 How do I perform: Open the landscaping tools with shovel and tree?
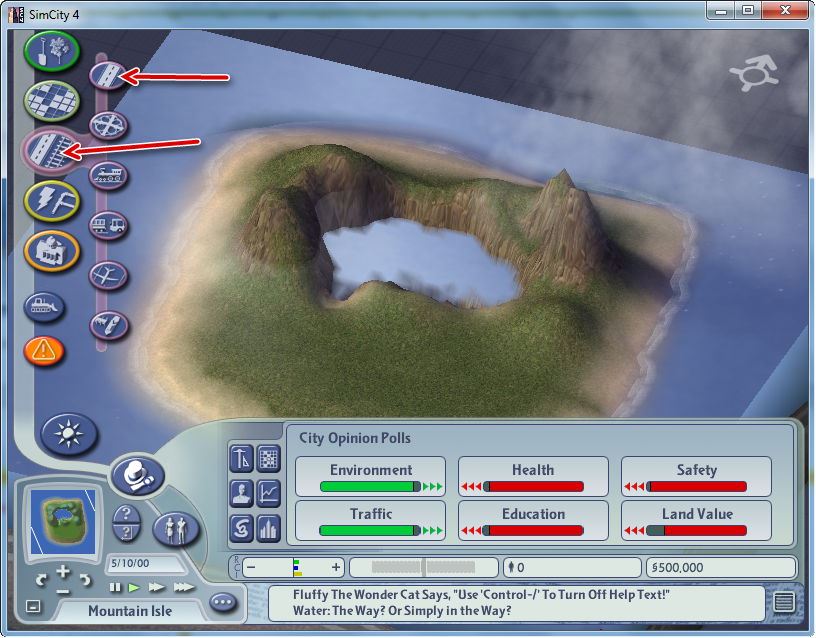[52, 50]
